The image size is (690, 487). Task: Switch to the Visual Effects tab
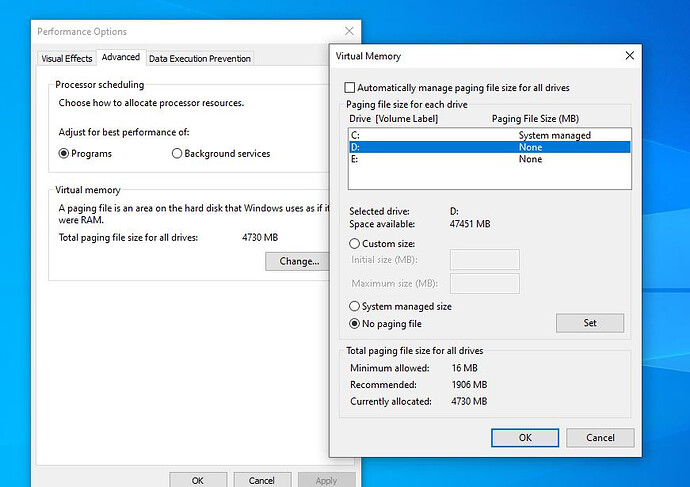click(66, 58)
